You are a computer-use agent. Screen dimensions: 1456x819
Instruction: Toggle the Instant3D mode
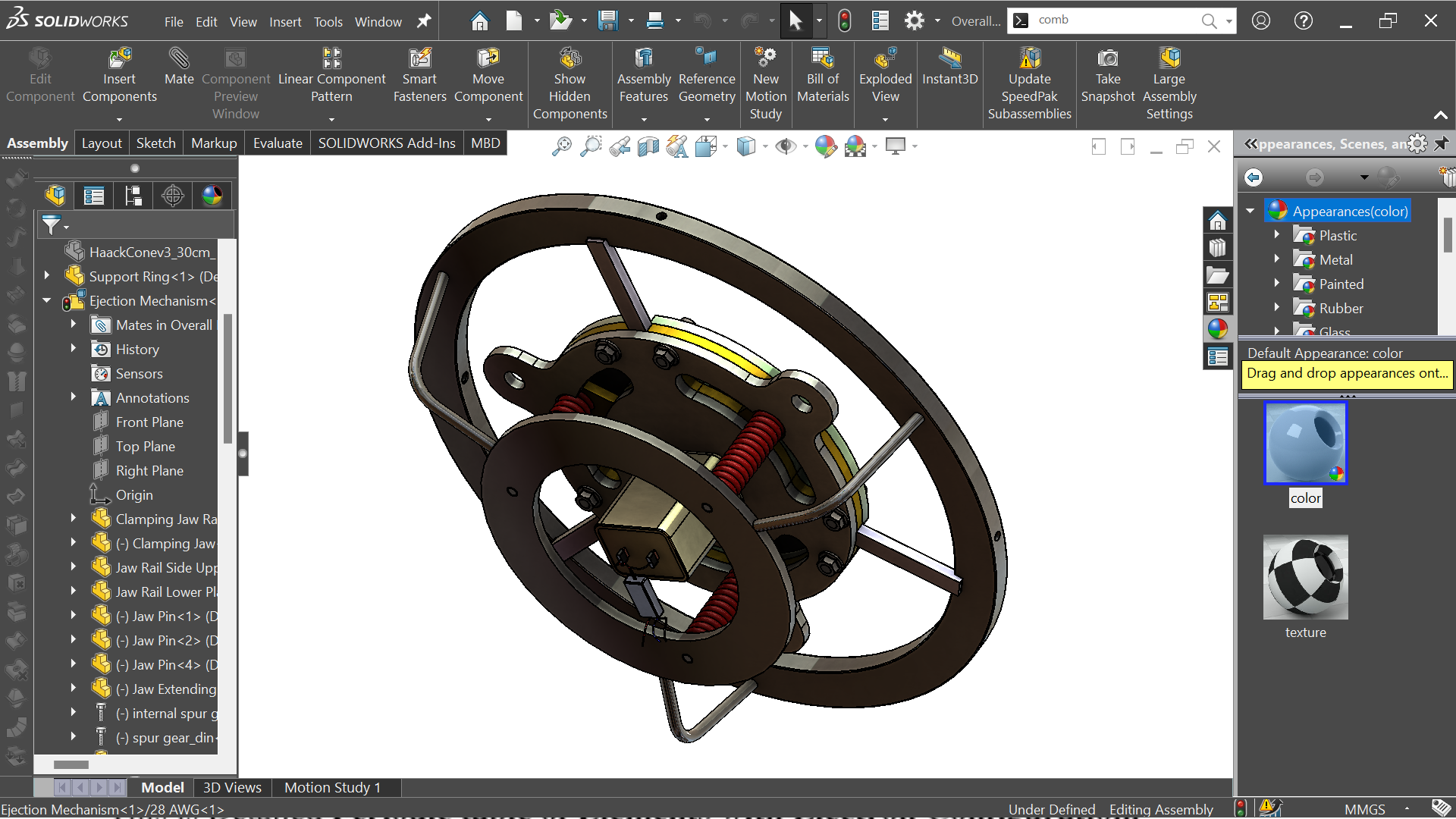[949, 67]
